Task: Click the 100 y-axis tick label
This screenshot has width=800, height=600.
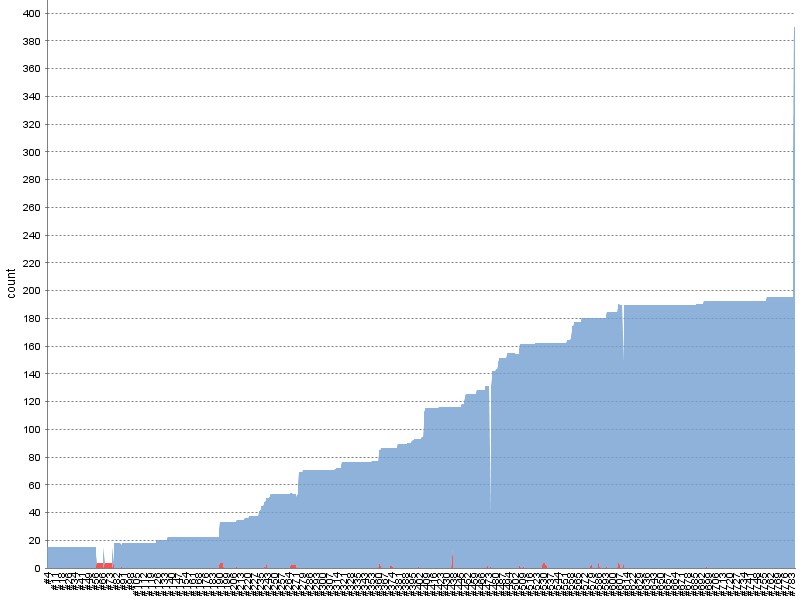Action: click(31, 430)
